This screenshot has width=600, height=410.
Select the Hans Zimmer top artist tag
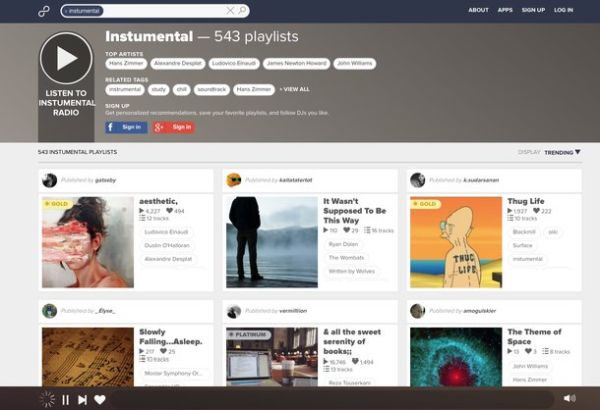pyautogui.click(x=127, y=63)
